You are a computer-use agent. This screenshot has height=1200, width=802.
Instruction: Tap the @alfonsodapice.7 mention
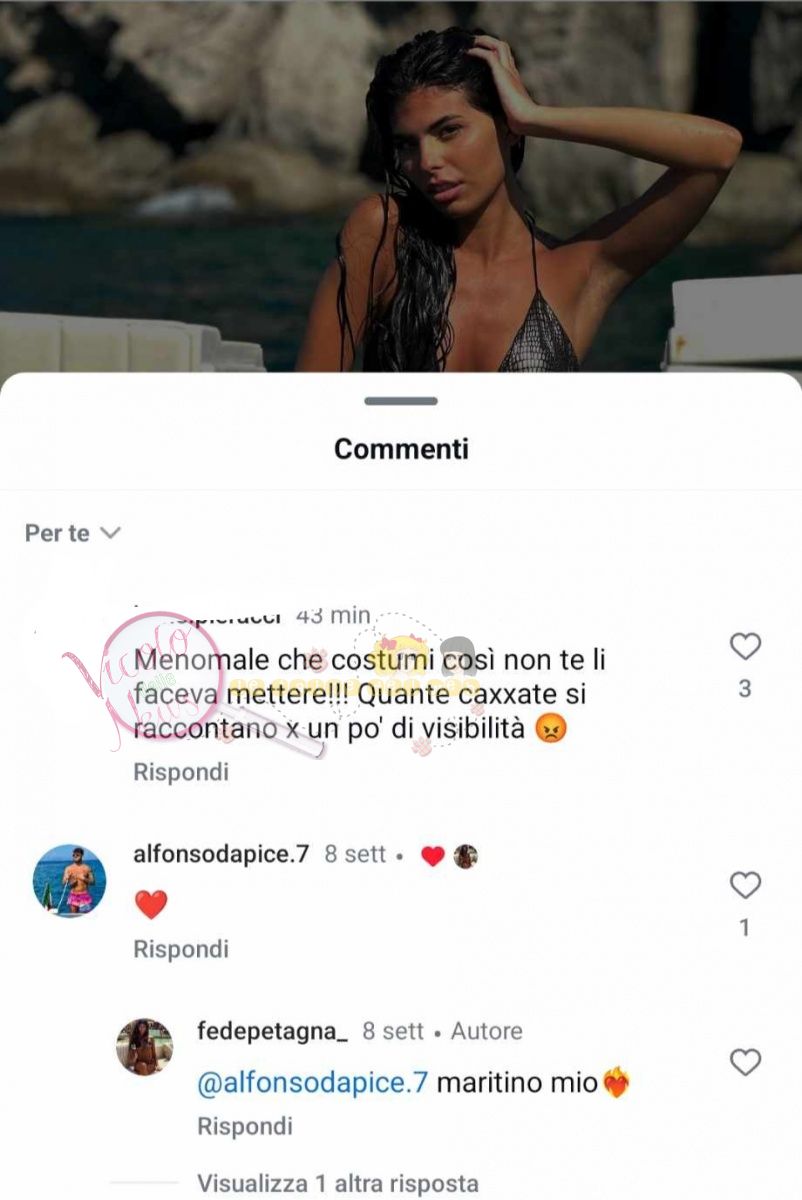coord(314,1083)
